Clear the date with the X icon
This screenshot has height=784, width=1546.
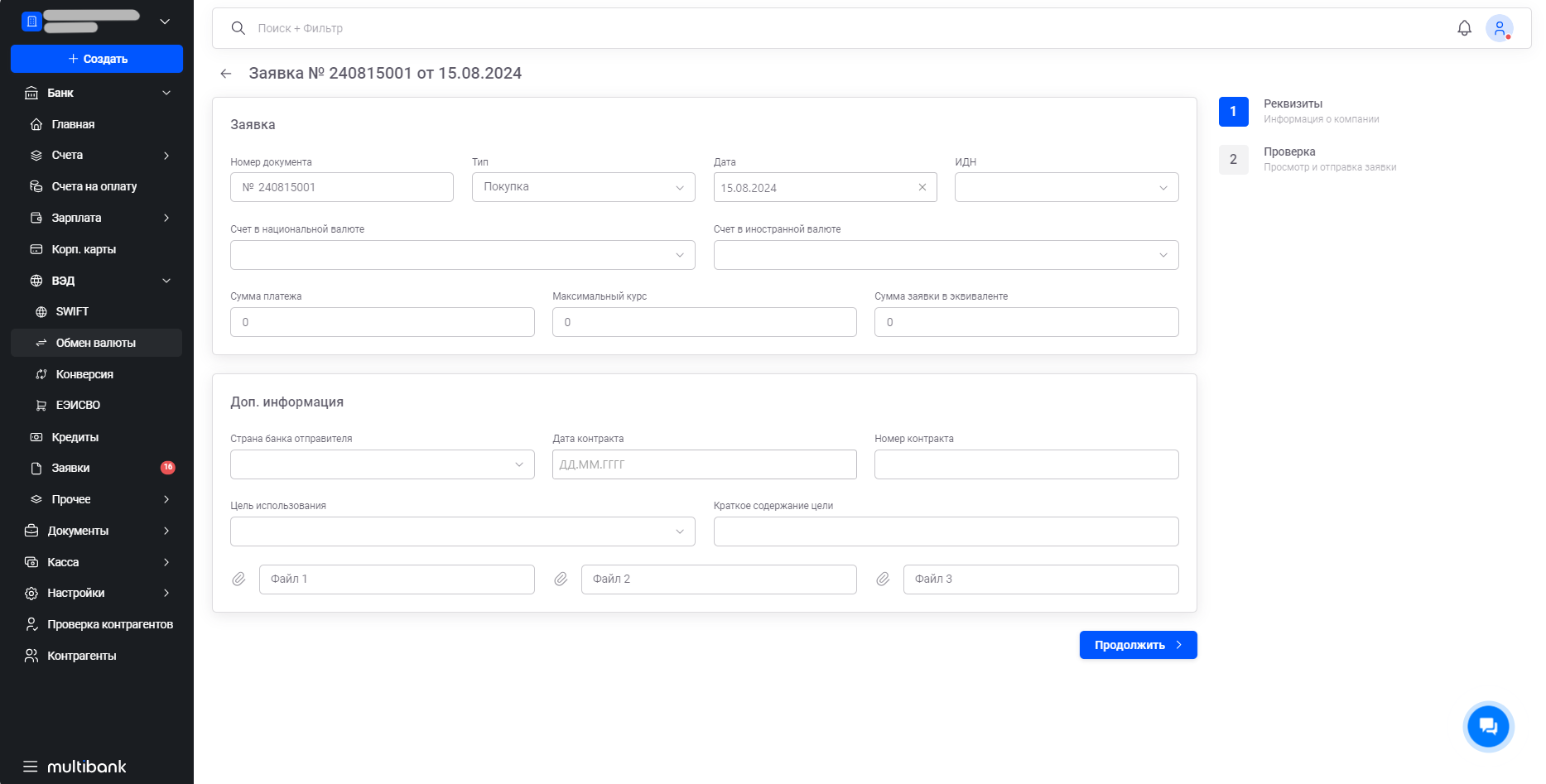click(x=922, y=187)
